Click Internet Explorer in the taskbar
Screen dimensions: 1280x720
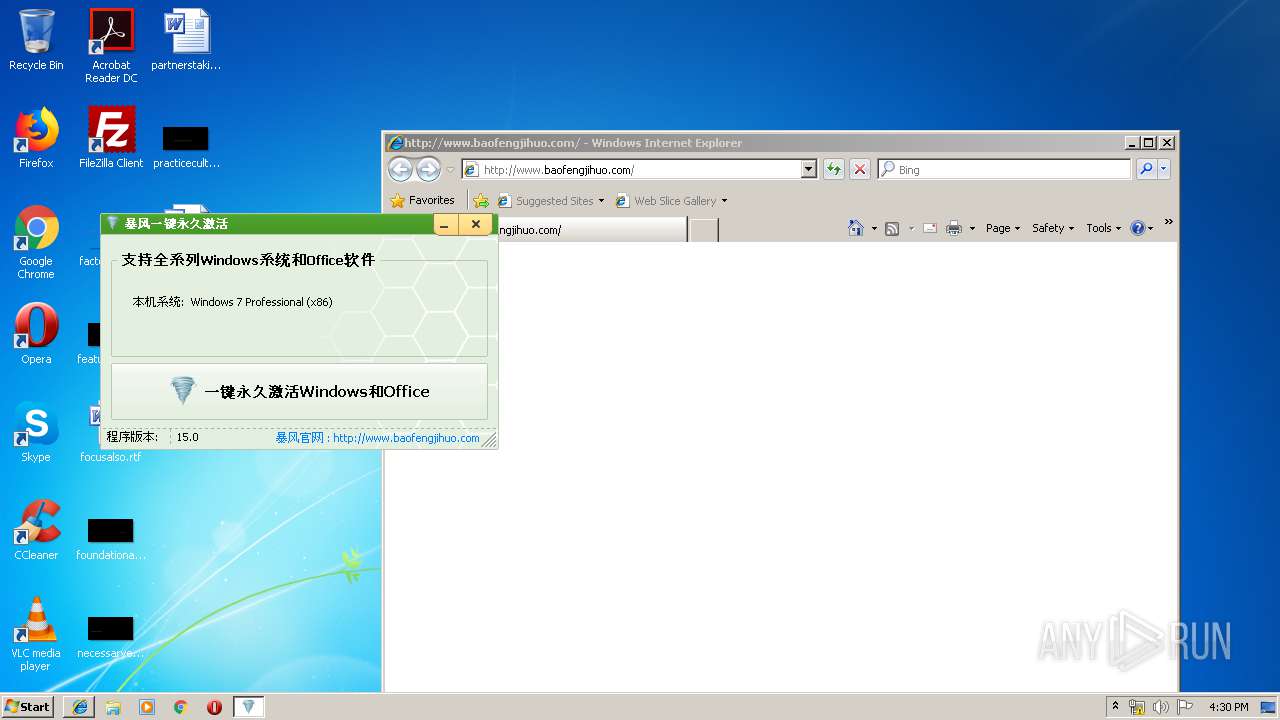coord(80,707)
